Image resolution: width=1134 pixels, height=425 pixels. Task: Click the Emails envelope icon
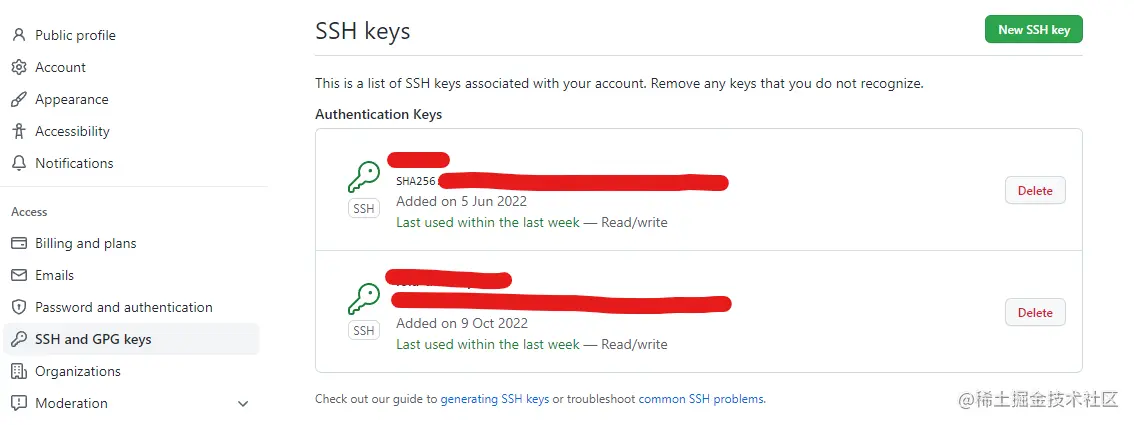(x=18, y=275)
